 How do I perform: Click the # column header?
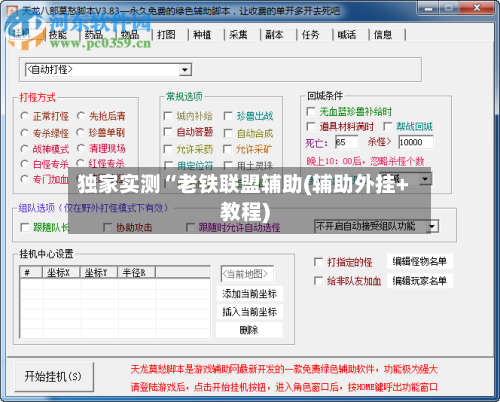[x=31, y=272]
